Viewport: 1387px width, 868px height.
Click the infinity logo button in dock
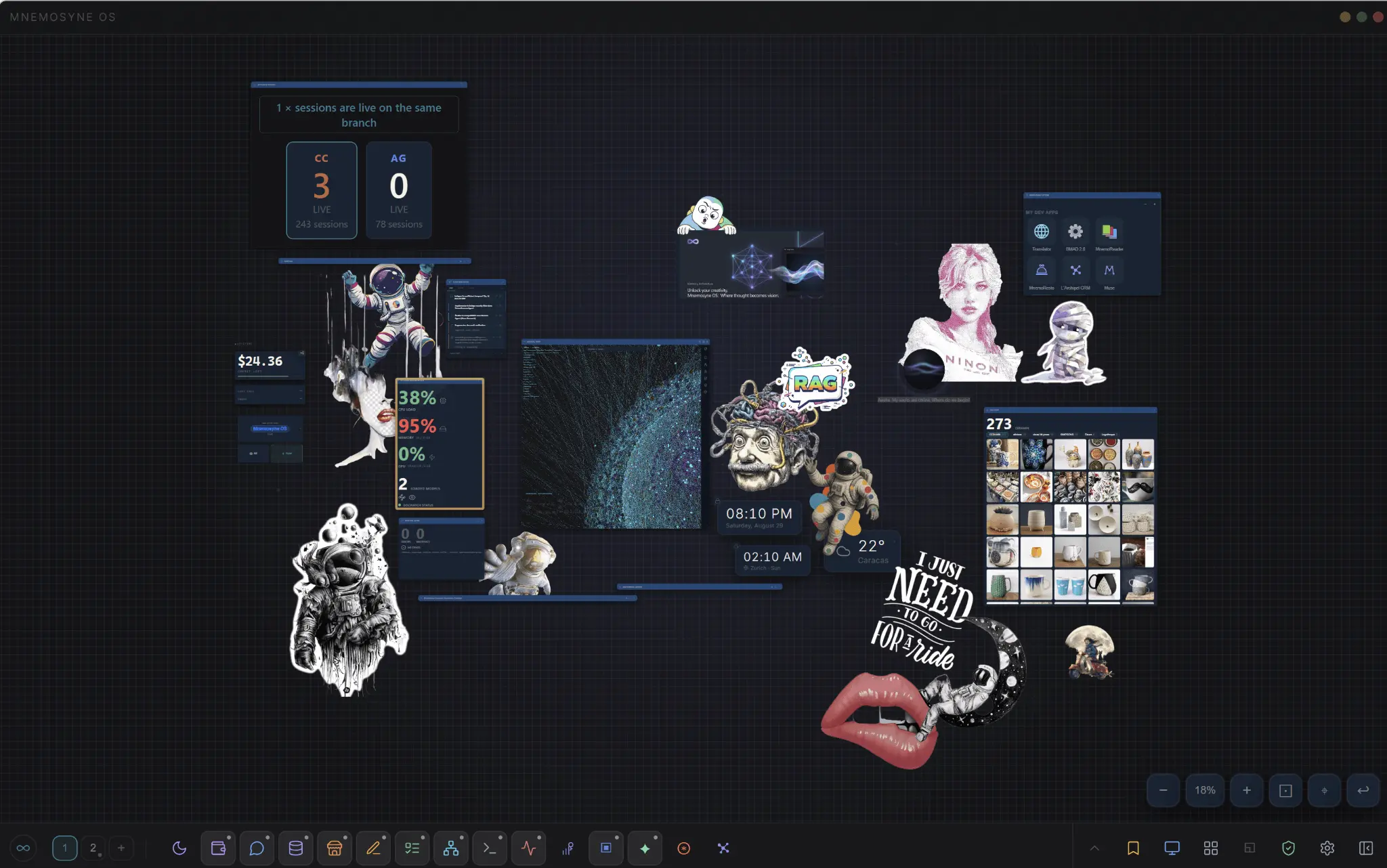coord(23,848)
